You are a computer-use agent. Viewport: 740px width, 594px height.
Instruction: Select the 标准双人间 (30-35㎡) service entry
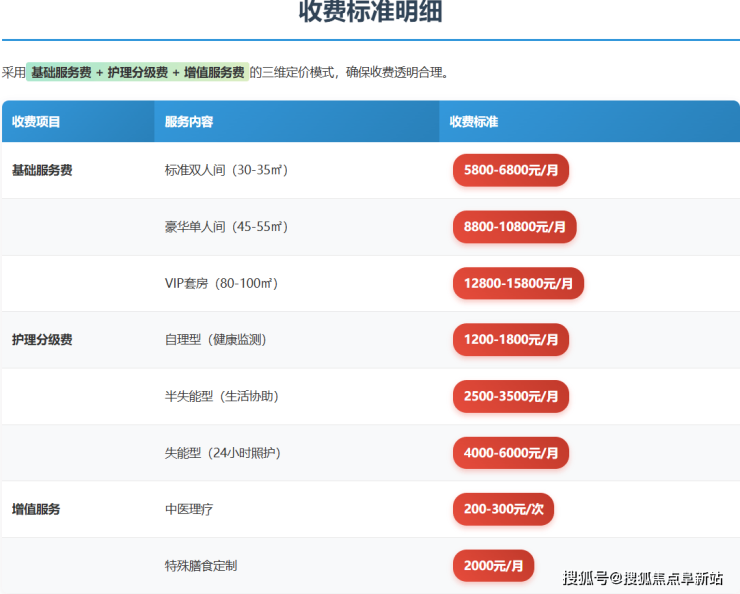226,170
